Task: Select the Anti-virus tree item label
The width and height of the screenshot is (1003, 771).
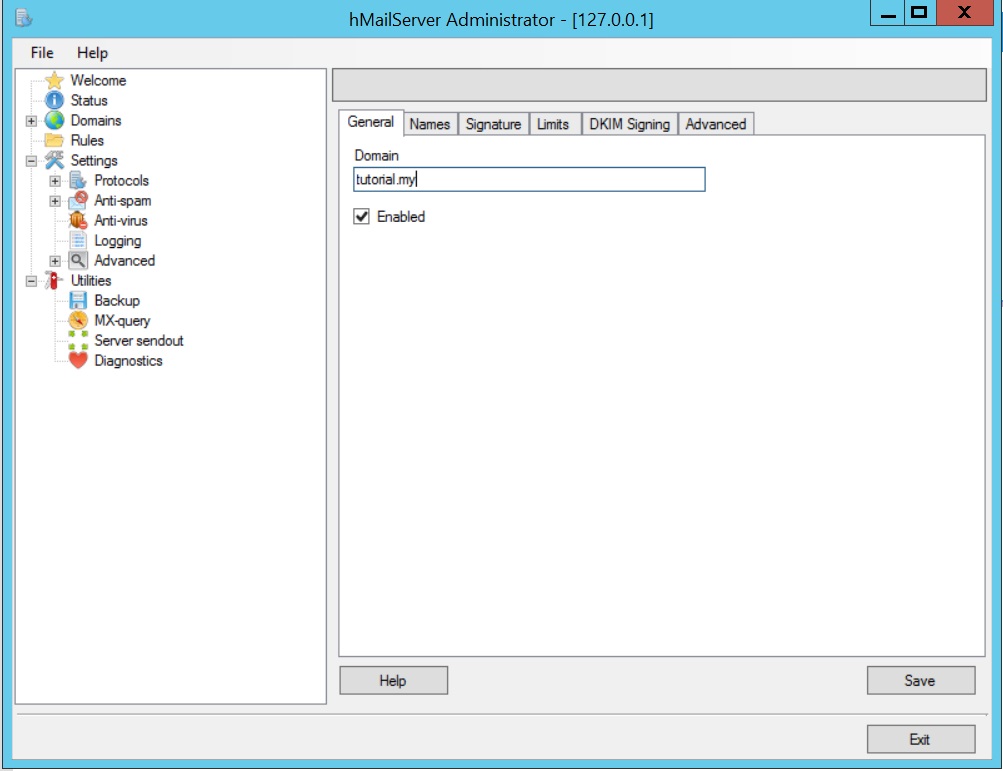Action: pos(121,221)
